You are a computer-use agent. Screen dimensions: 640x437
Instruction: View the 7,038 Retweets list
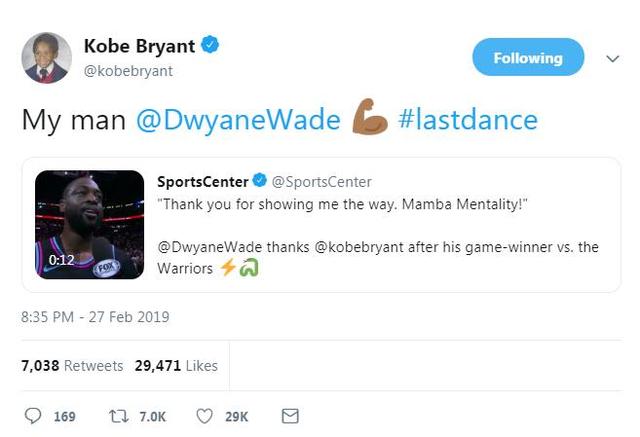tap(72, 366)
